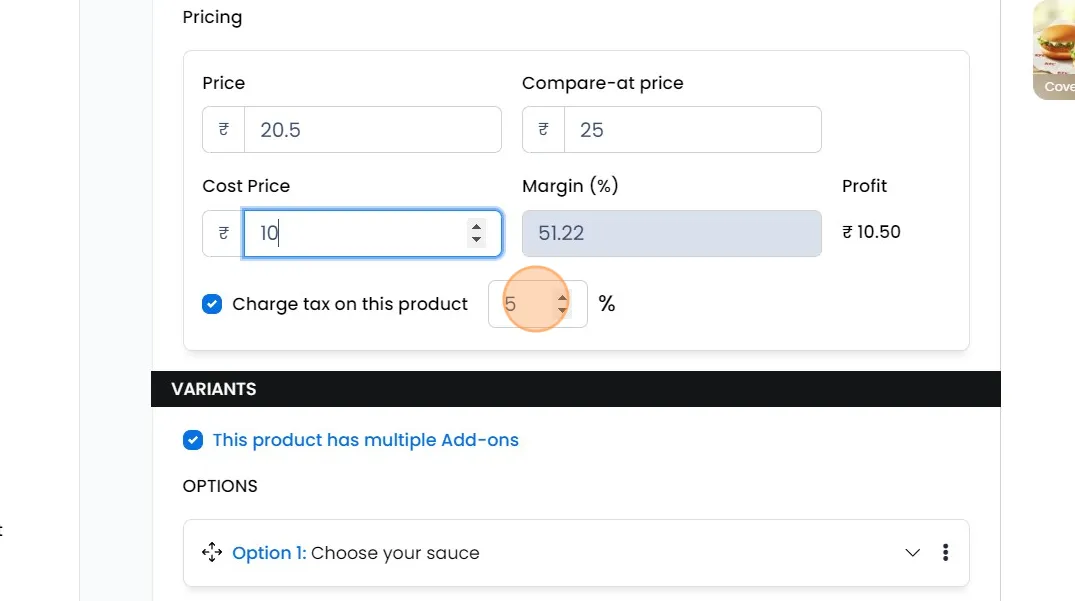Click the VARIANTS section header bar
This screenshot has height=601, width=1075.
pos(575,389)
